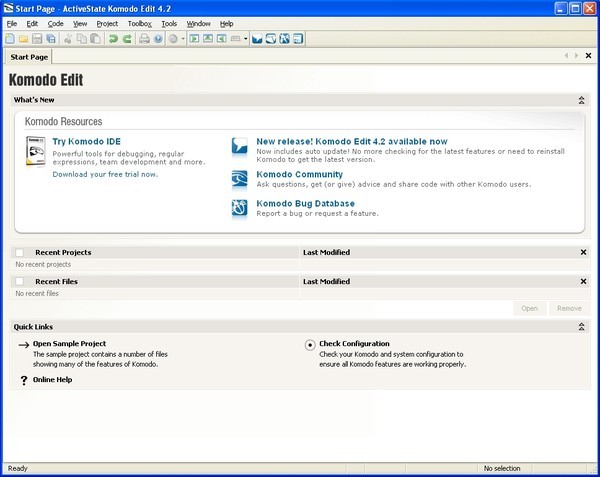Viewport: 600px width, 477px height.
Task: Click the Redo arrow in toolbar
Action: tap(127, 39)
